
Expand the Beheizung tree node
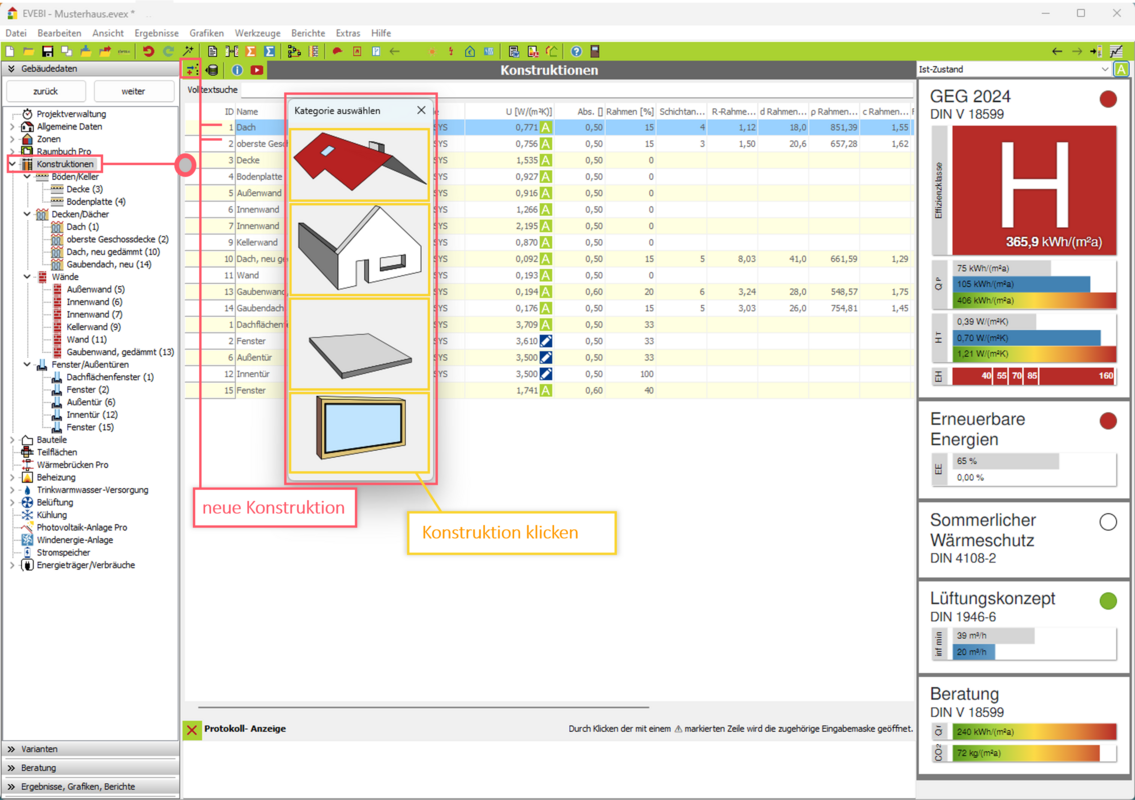point(12,477)
